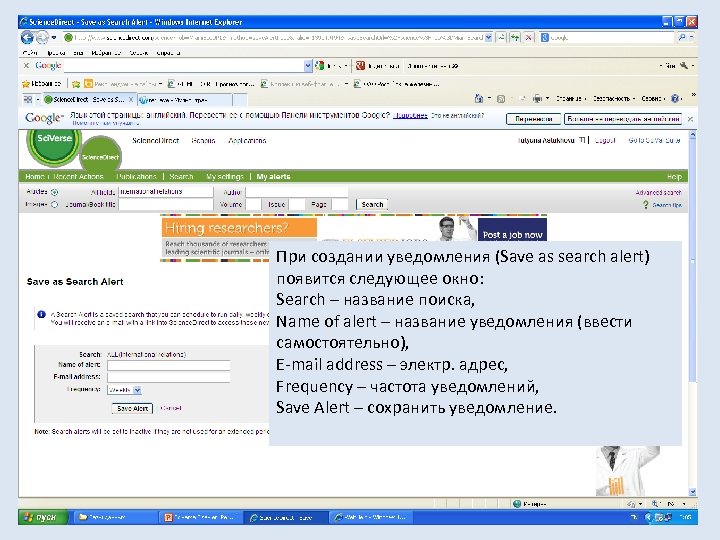Open the PowerPoint taskbar item

click(200, 518)
